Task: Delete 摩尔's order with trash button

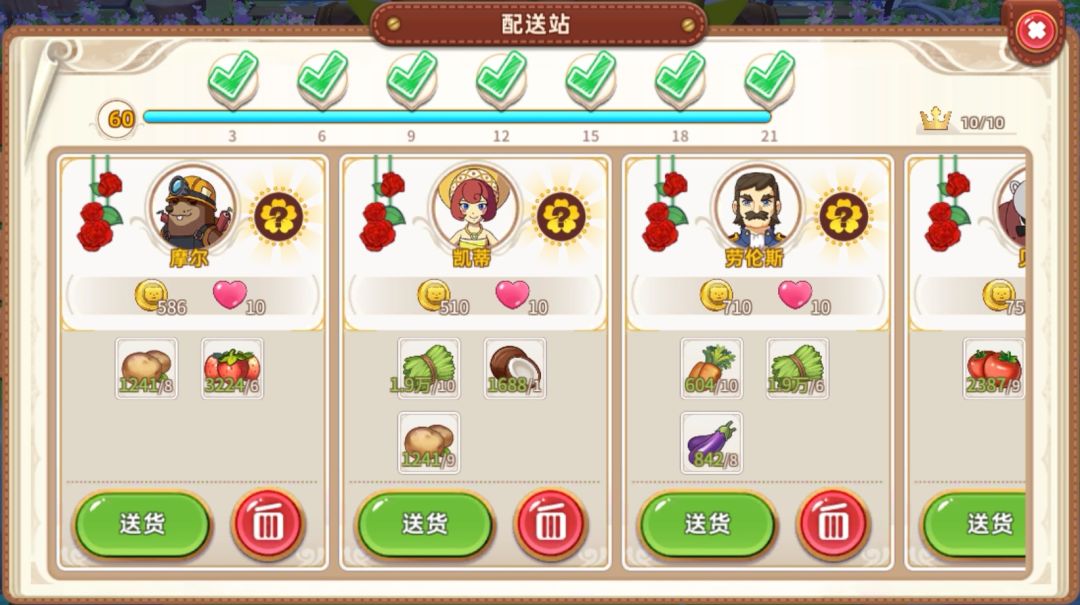Action: point(268,524)
